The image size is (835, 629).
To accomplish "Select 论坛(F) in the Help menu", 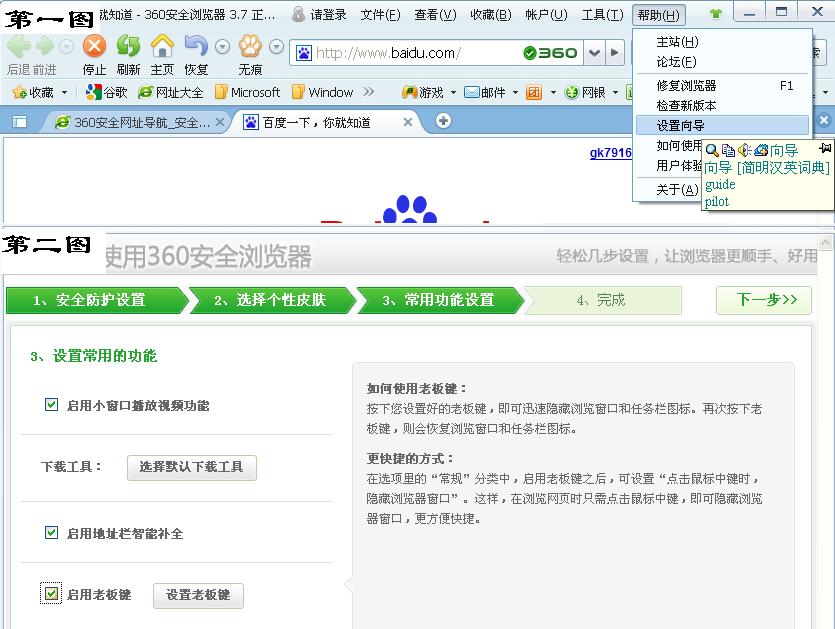I will [722, 62].
